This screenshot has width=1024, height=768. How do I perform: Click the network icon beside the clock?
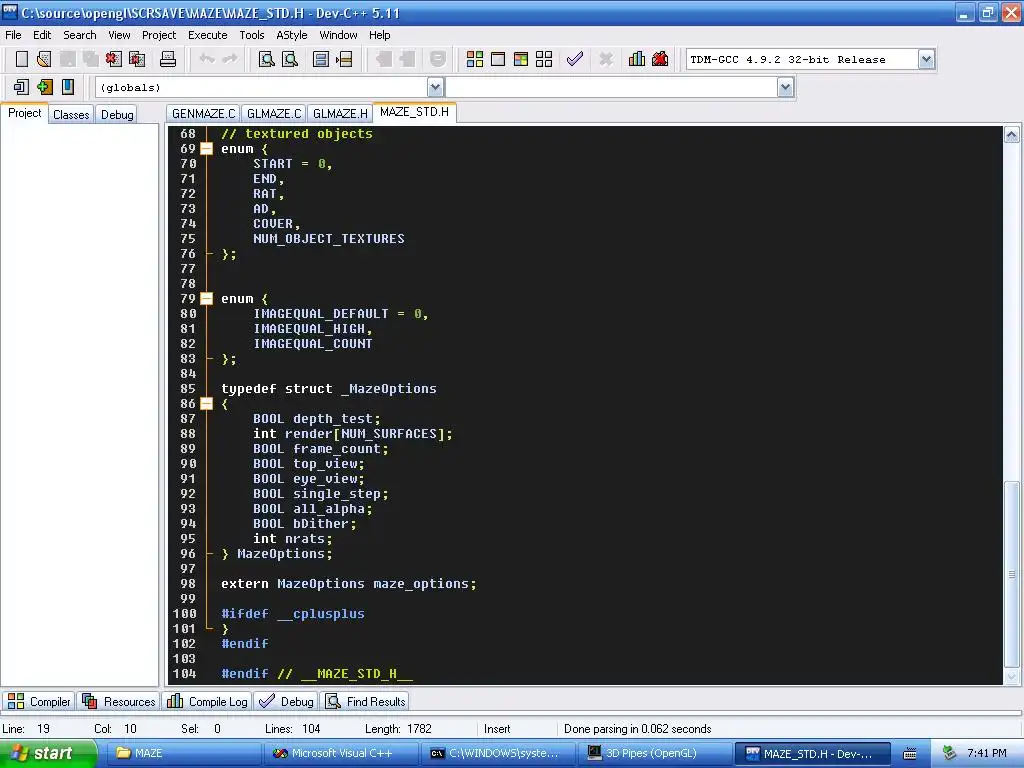[x=950, y=753]
